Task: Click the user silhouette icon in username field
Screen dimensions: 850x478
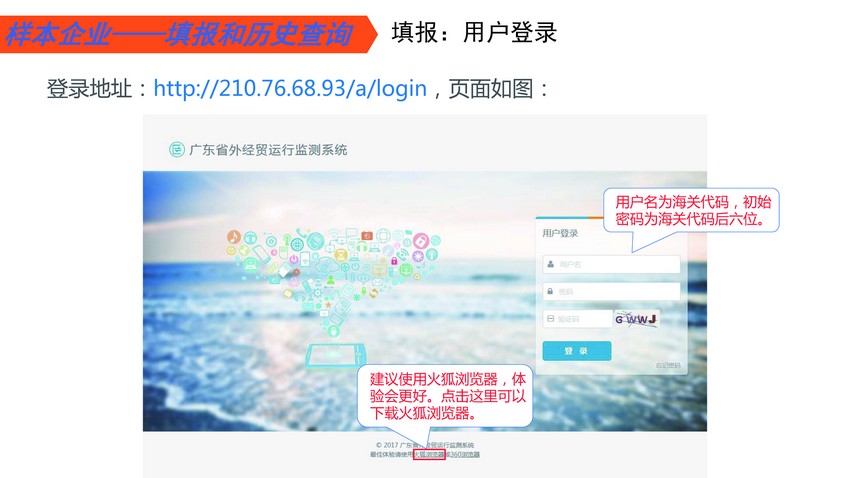Action: 551,264
